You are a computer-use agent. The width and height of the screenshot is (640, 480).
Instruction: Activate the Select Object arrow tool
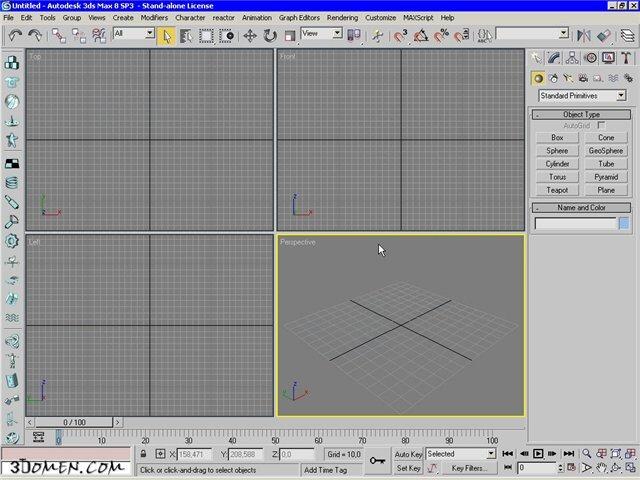click(x=167, y=35)
